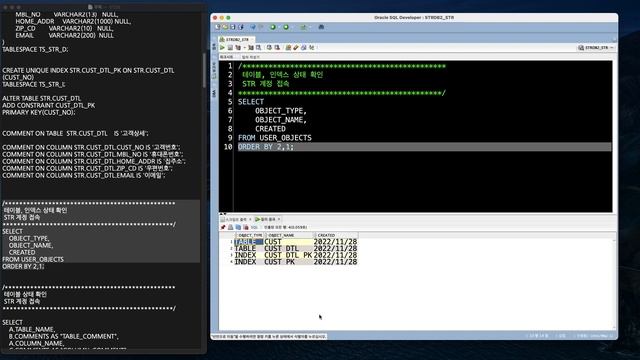
Task: Click the SQL Tuning Advisor icon
Action: (258, 48)
